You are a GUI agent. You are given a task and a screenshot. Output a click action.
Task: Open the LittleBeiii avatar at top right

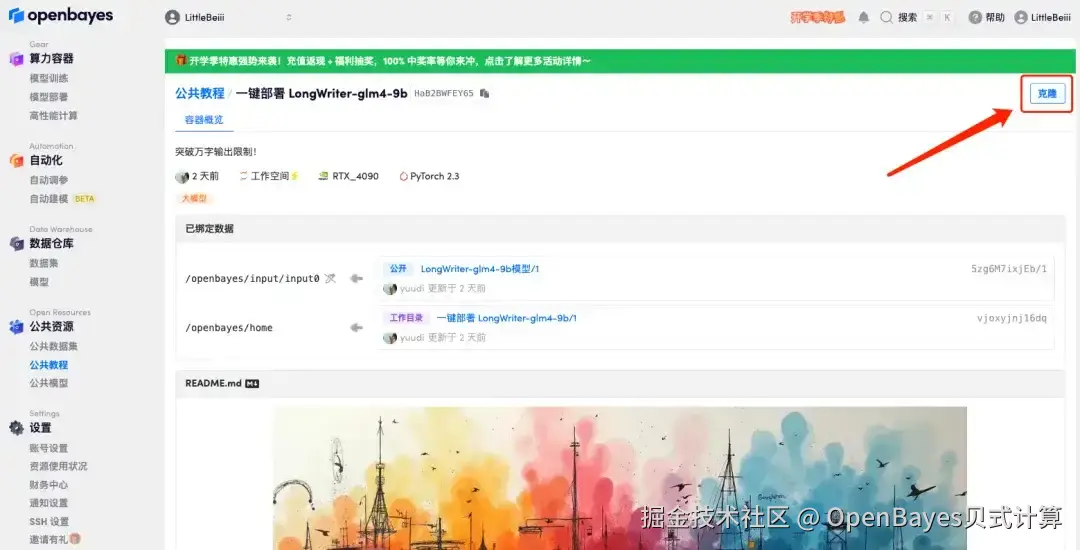(1021, 18)
